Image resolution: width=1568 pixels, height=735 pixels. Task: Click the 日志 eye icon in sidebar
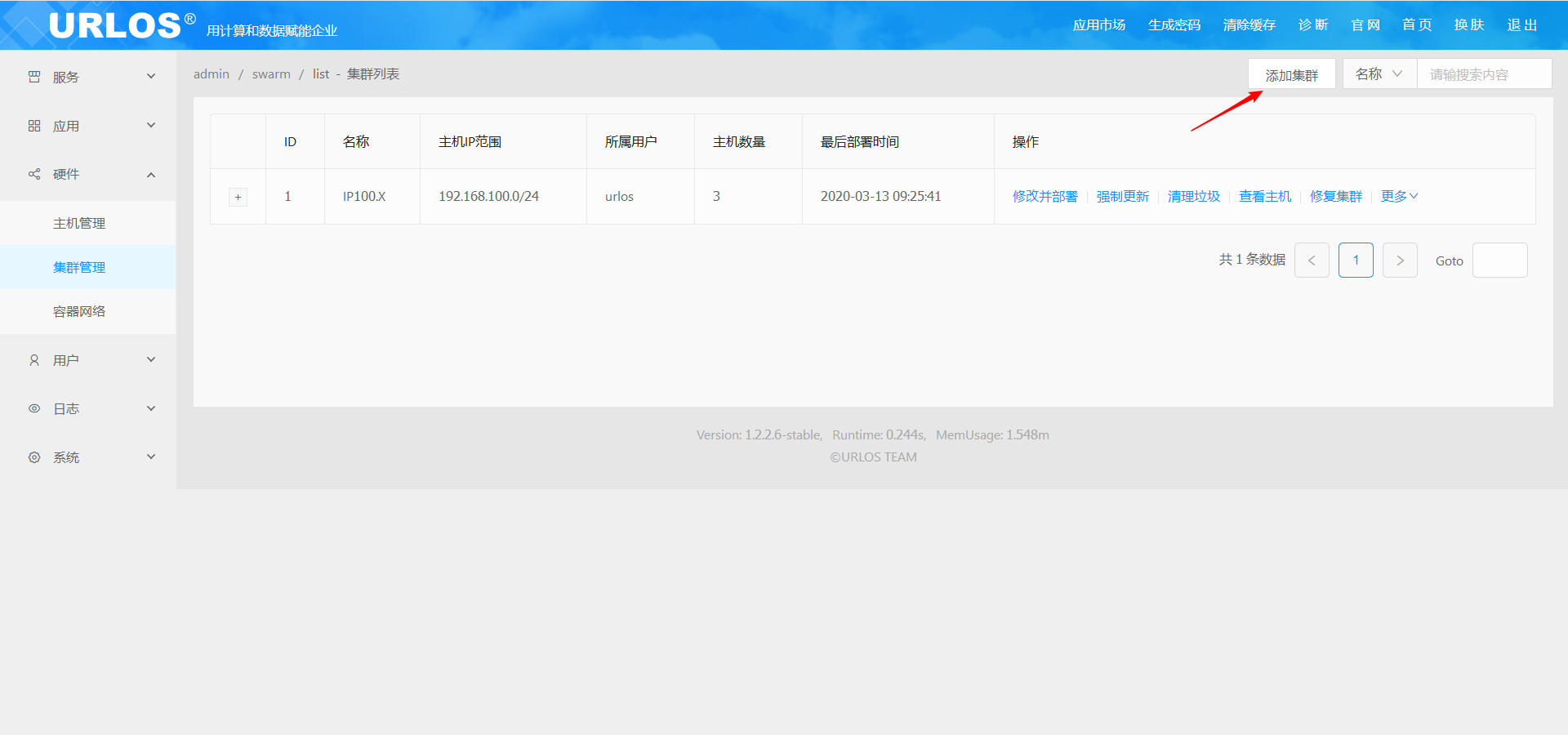pyautogui.click(x=34, y=408)
